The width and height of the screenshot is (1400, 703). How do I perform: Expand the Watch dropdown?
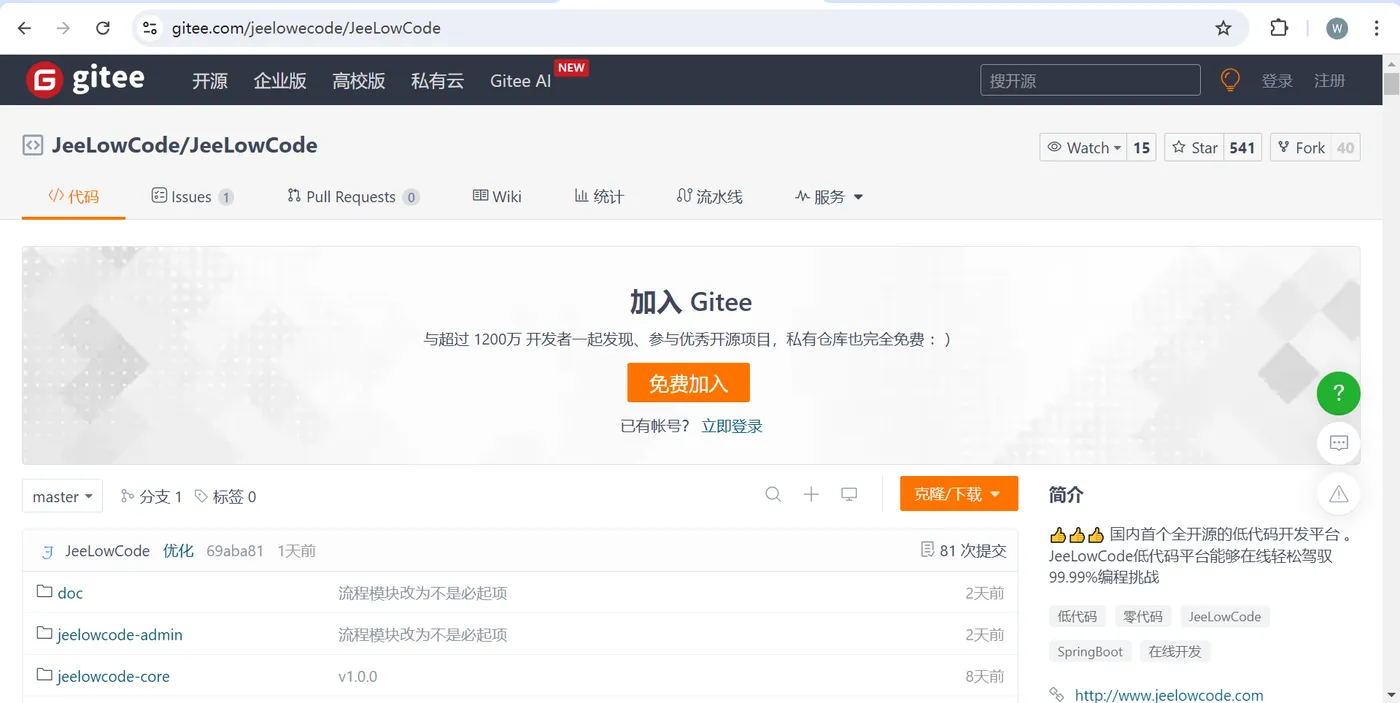[x=1084, y=147]
